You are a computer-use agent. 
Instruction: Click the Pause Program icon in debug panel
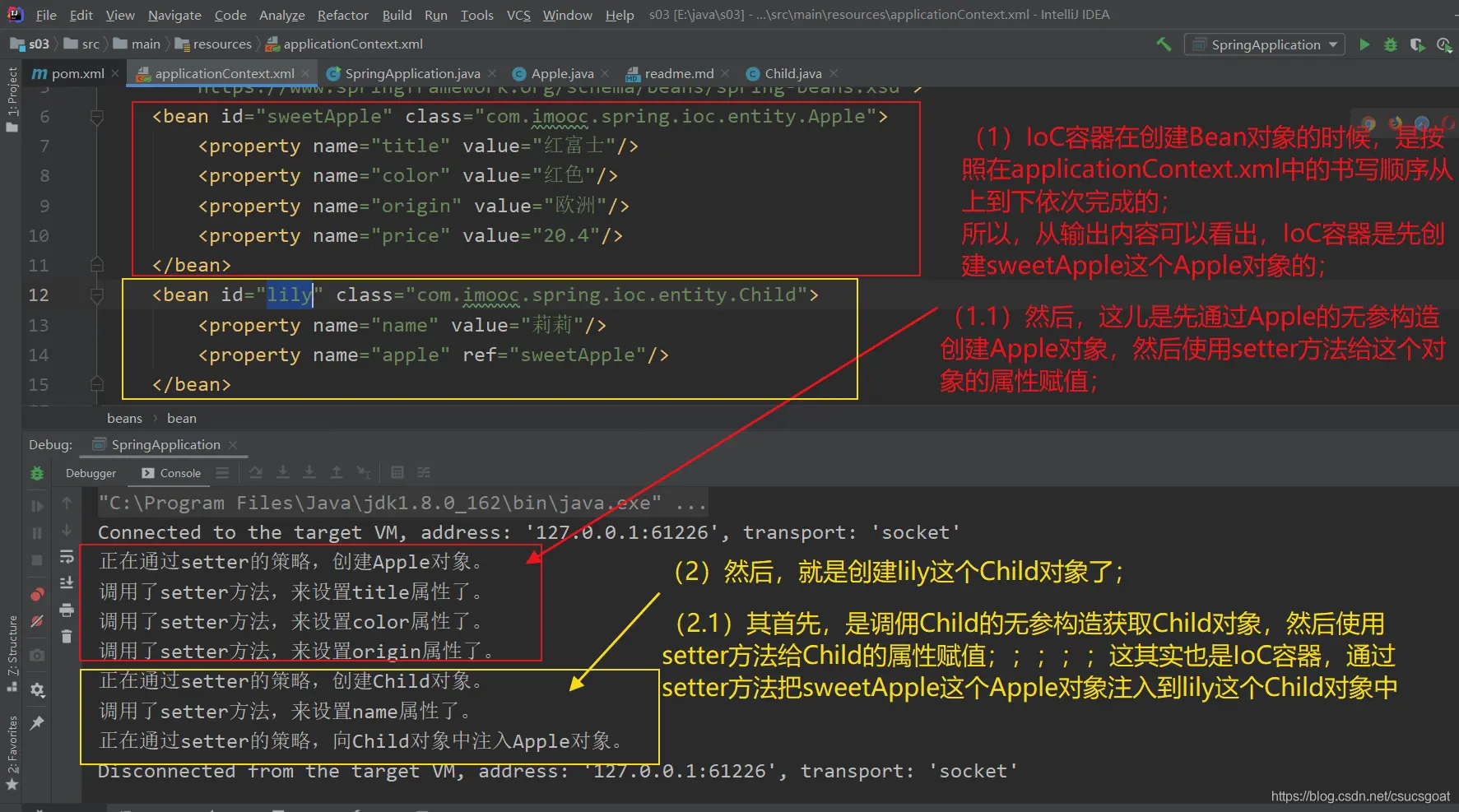click(37, 533)
